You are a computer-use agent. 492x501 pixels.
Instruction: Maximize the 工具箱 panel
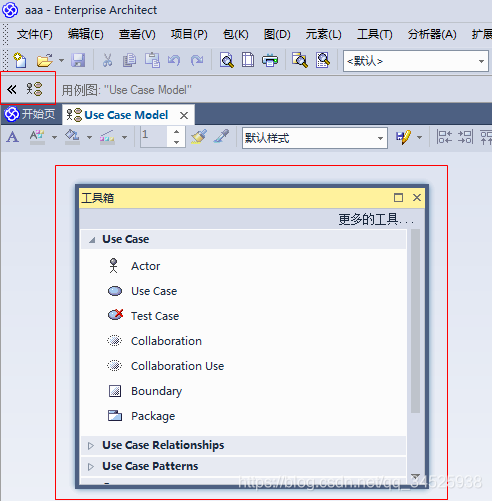pos(398,198)
